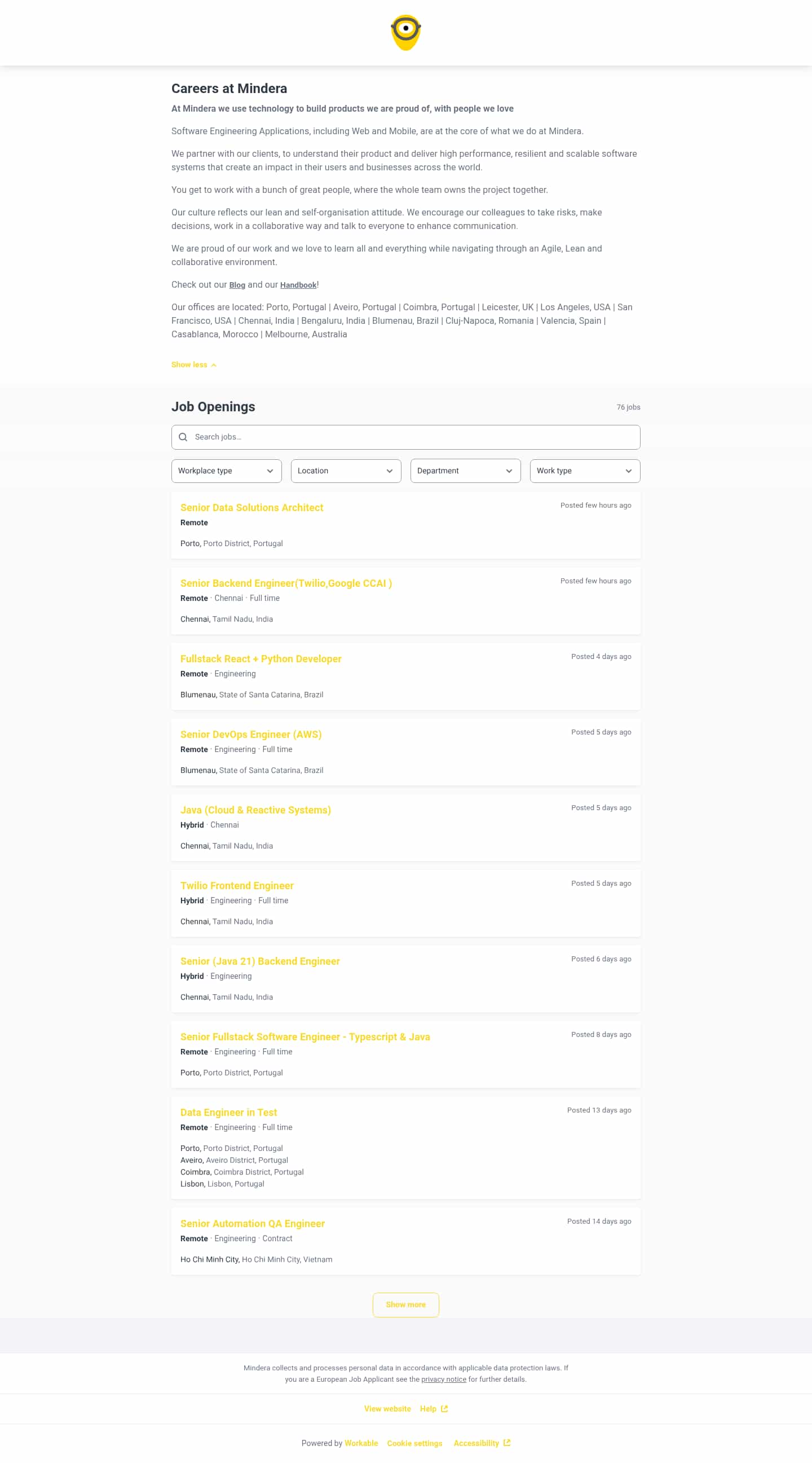Viewport: 812px width, 1463px height.
Task: Open Senior Data Solutions Architect job
Action: [x=252, y=507]
